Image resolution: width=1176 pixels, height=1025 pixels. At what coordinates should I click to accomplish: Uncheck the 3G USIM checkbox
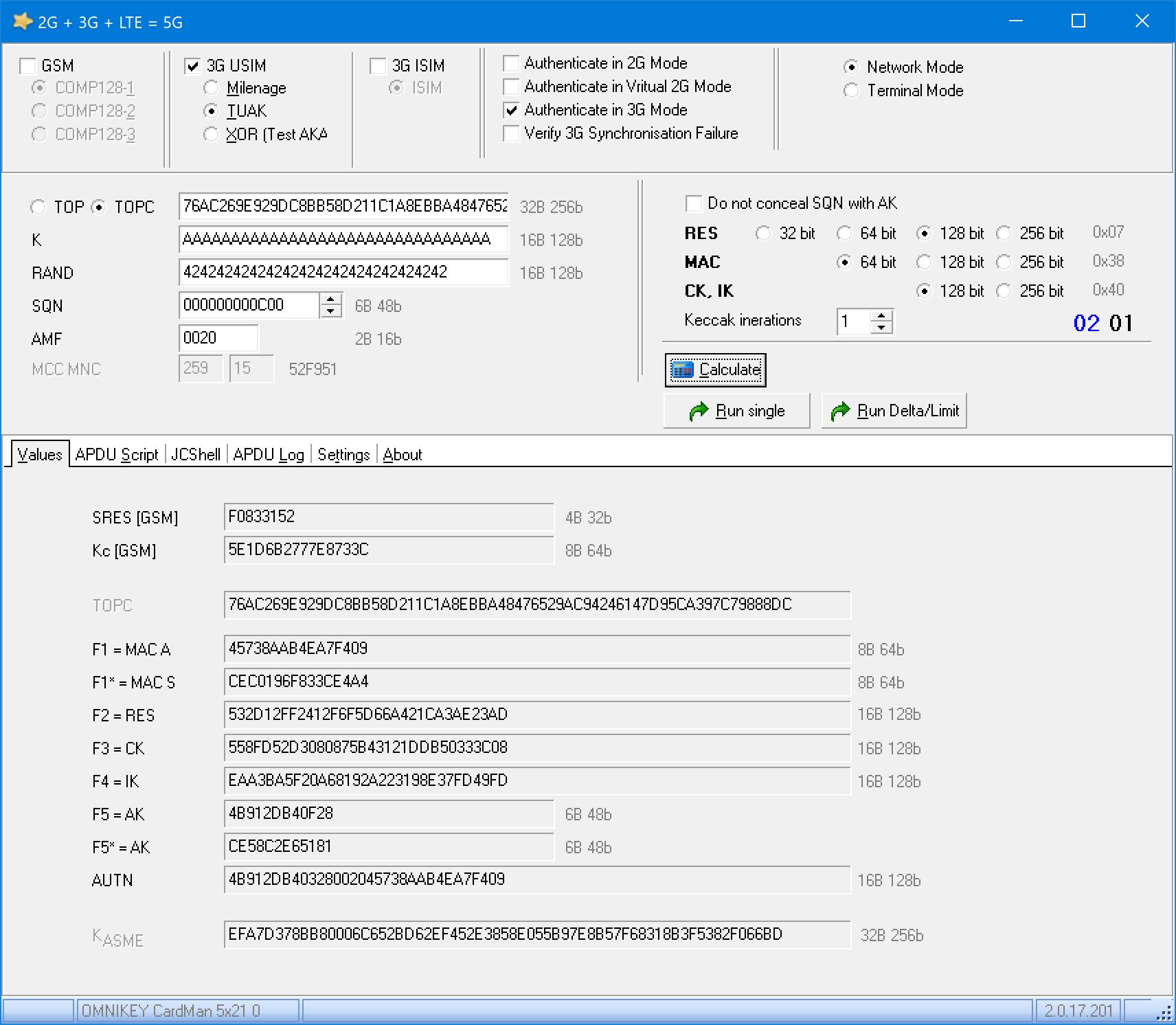pos(193,66)
